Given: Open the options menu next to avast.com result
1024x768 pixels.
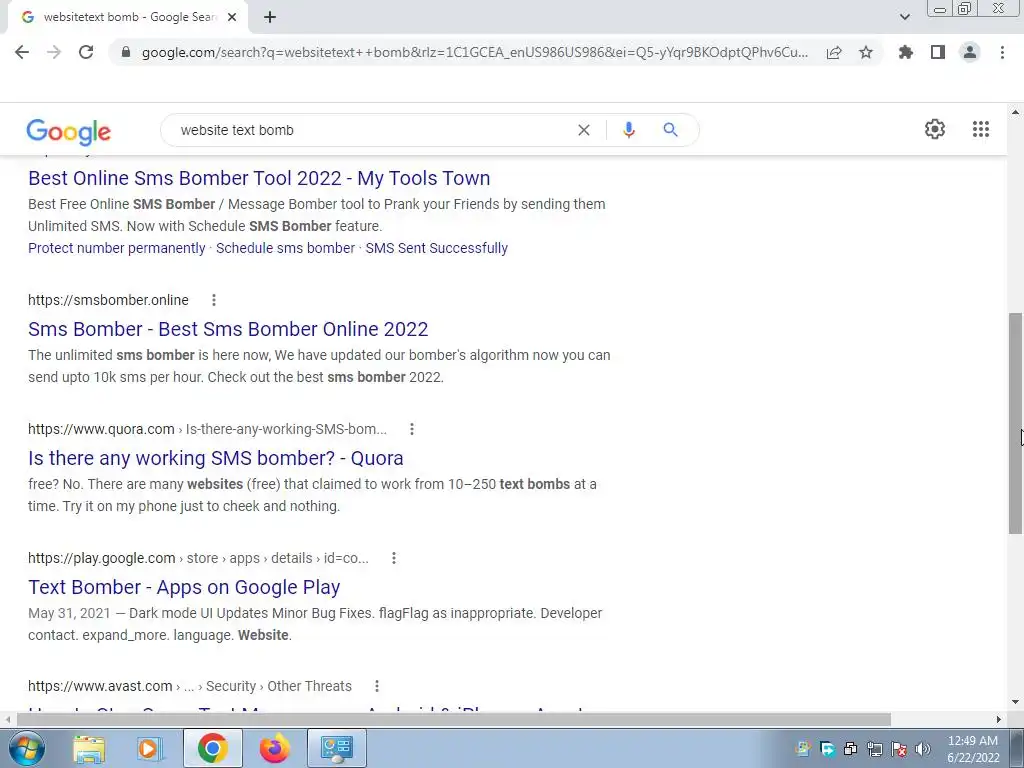Looking at the screenshot, I should pos(377,686).
